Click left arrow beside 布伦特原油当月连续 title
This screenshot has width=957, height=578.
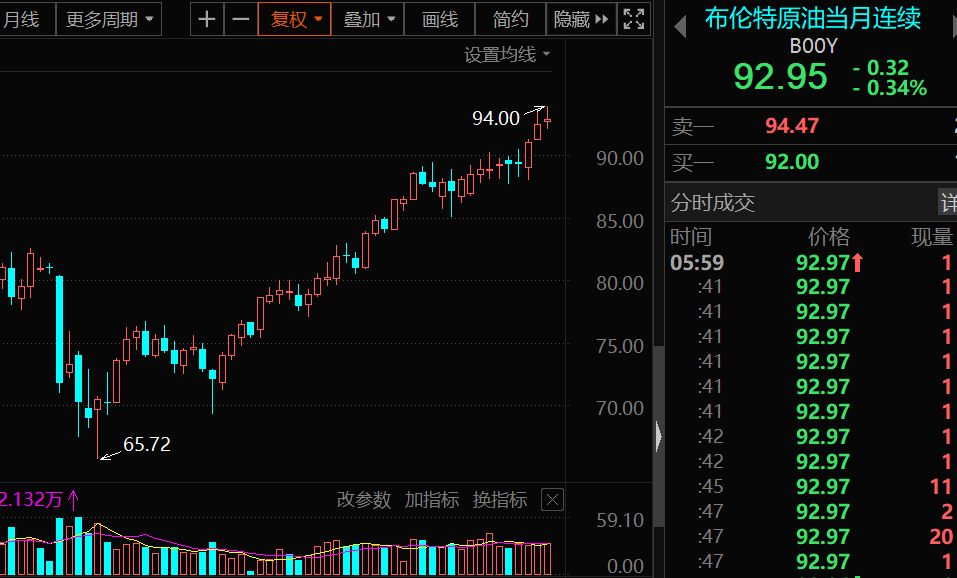coord(680,27)
